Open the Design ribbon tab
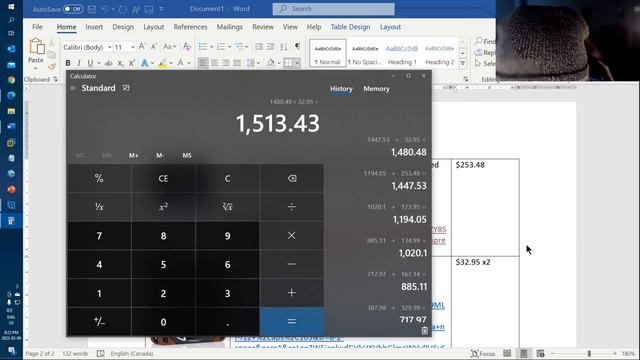The height and width of the screenshot is (360, 640). pyautogui.click(x=123, y=27)
